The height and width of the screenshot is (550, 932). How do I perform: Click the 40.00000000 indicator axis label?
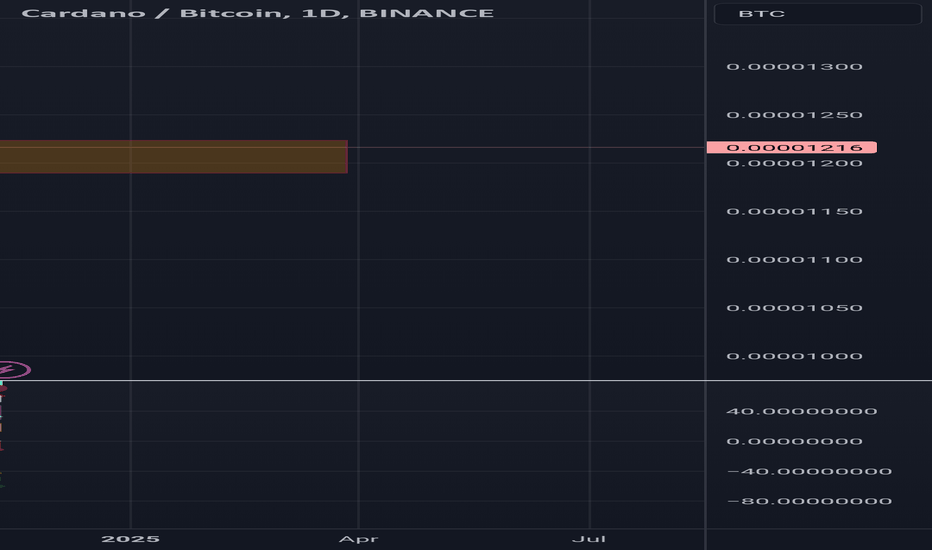(x=801, y=411)
